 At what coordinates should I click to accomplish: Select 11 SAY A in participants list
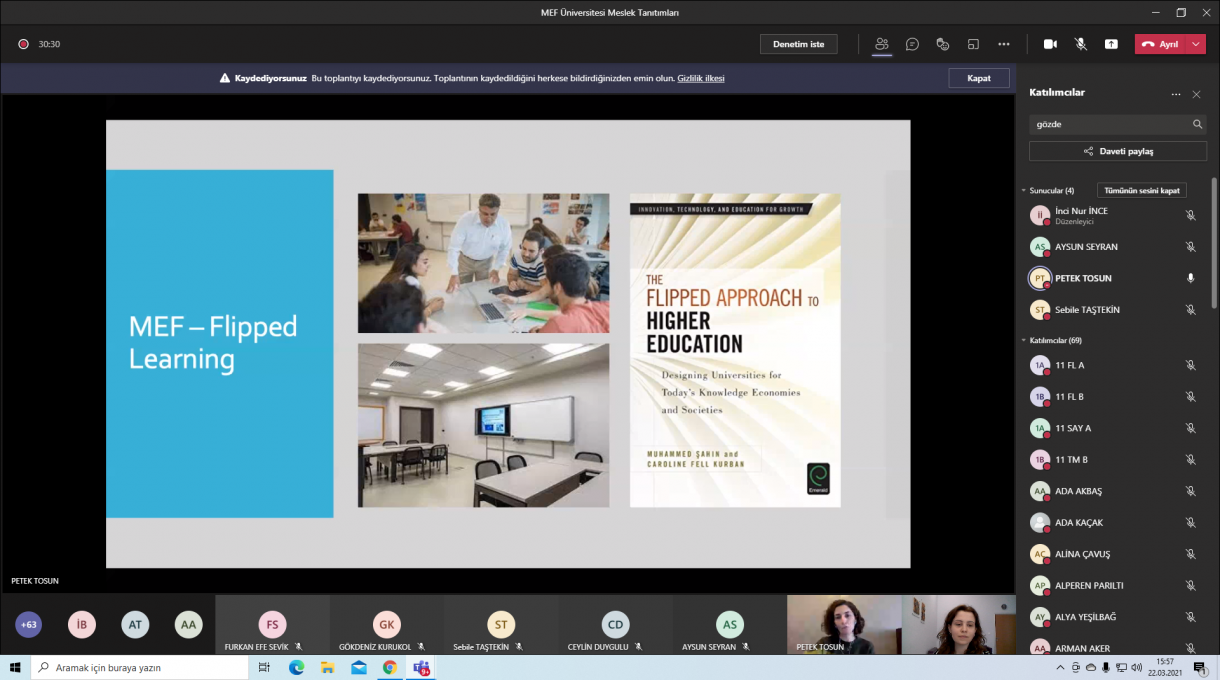pos(1113,428)
